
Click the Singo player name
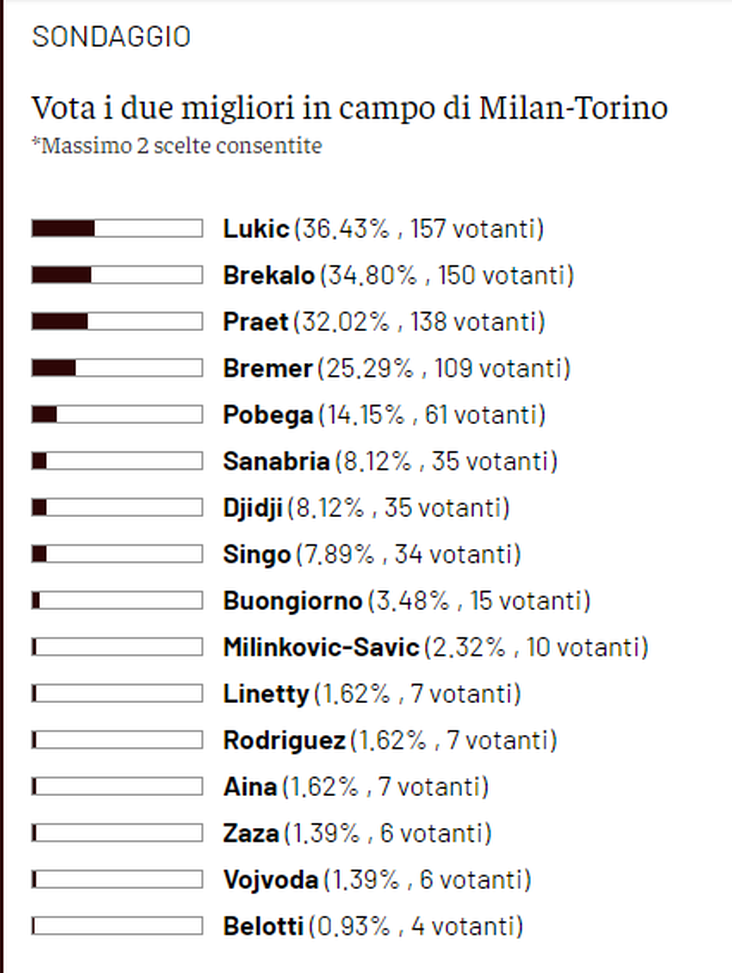pyautogui.click(x=257, y=554)
